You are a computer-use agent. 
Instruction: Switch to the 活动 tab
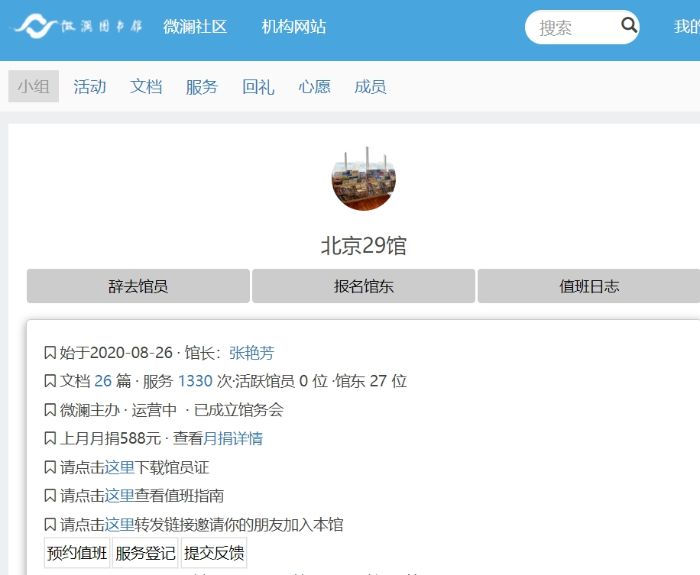90,87
